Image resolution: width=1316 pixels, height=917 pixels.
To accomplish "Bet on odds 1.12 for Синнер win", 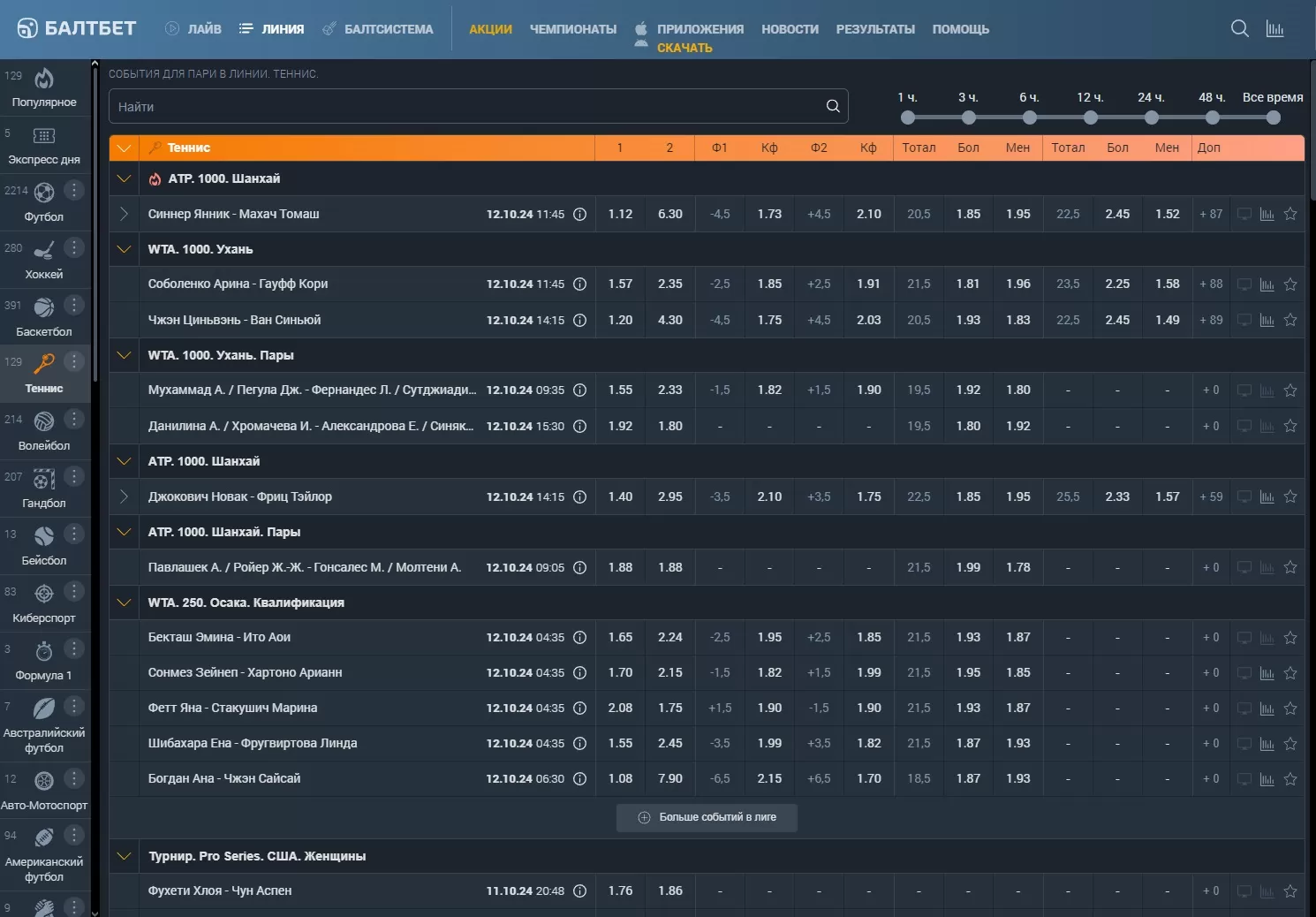I will pyautogui.click(x=620, y=214).
